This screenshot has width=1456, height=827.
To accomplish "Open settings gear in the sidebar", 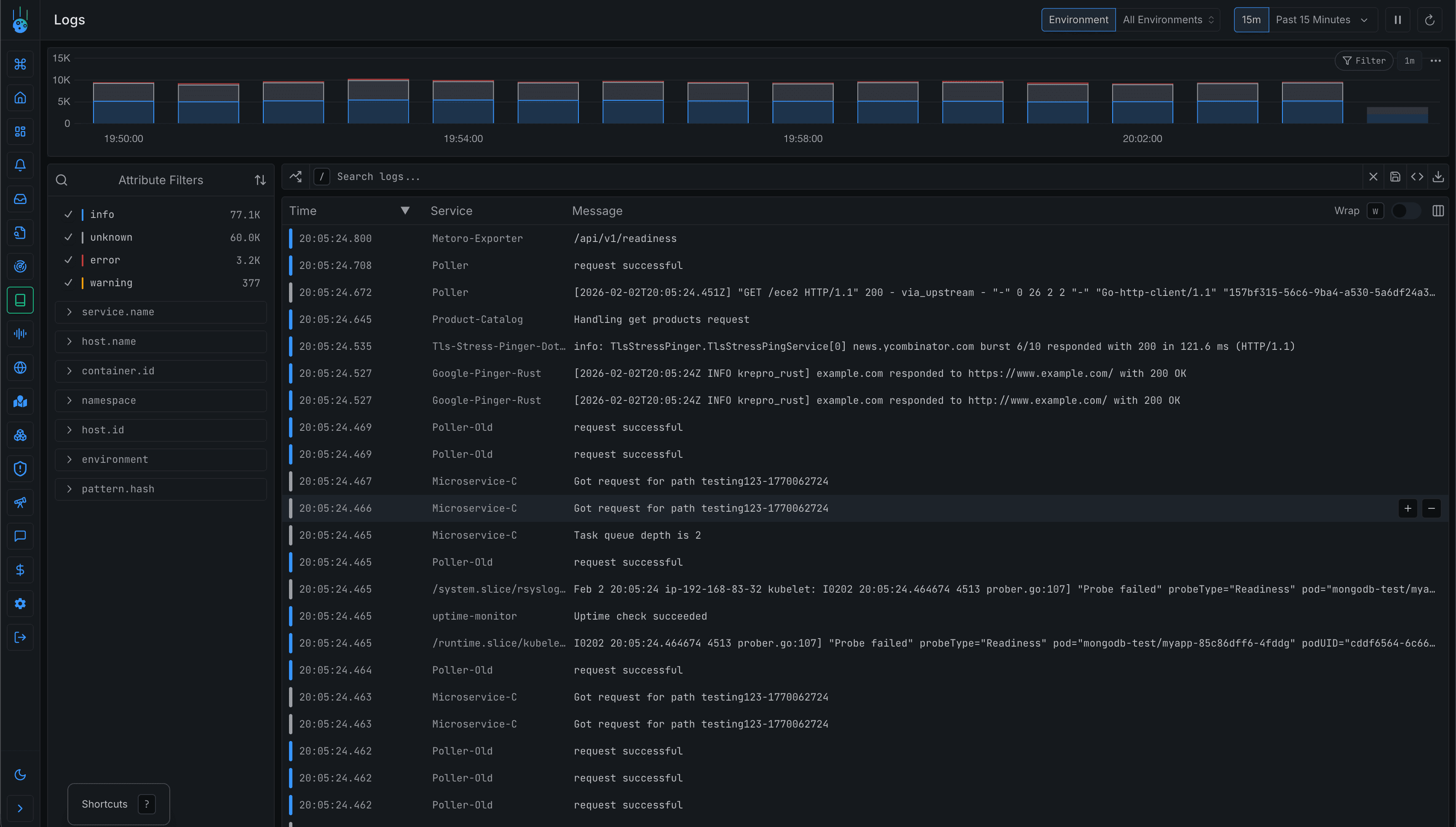I will [x=21, y=603].
